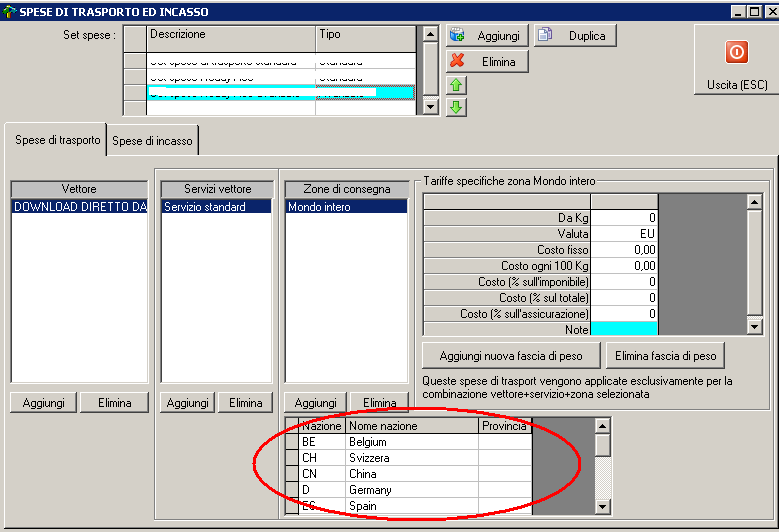Click the Da Kg value field

click(624, 218)
